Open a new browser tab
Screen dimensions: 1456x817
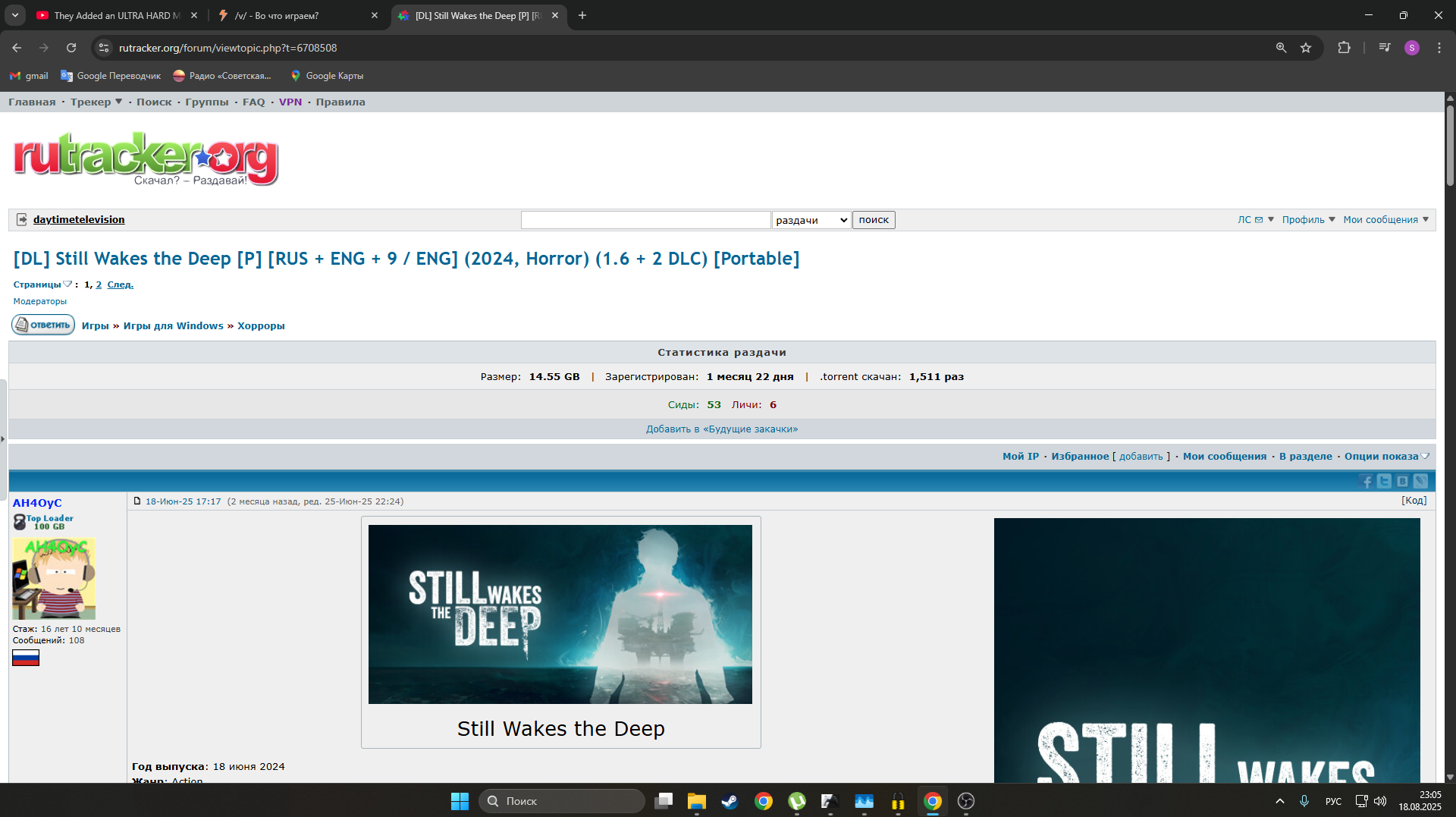582,15
